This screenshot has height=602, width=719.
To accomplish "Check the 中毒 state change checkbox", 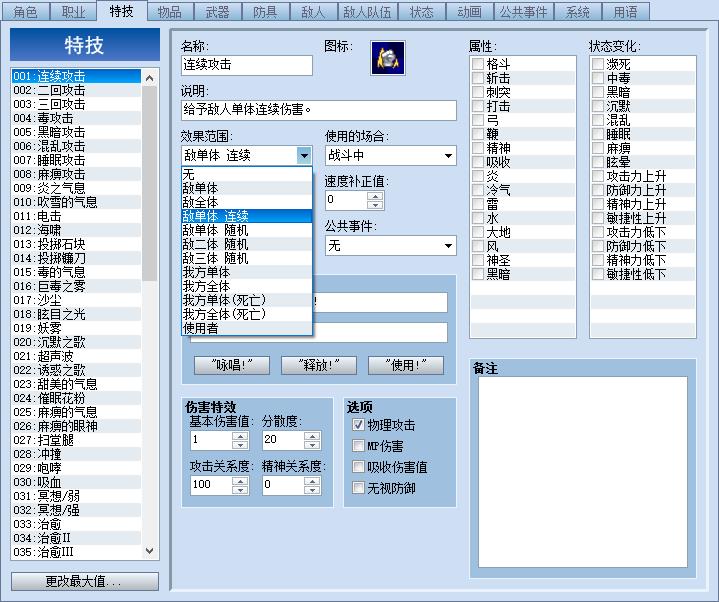I will coord(598,78).
